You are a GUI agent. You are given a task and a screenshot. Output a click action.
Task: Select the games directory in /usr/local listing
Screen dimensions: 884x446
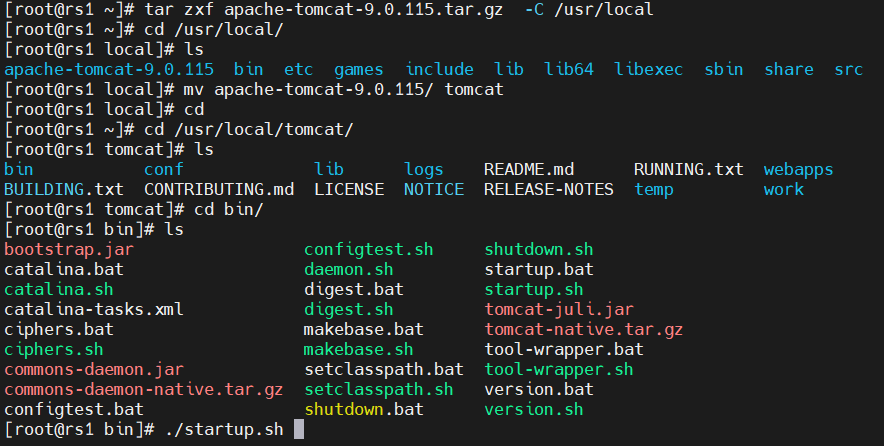coord(359,69)
